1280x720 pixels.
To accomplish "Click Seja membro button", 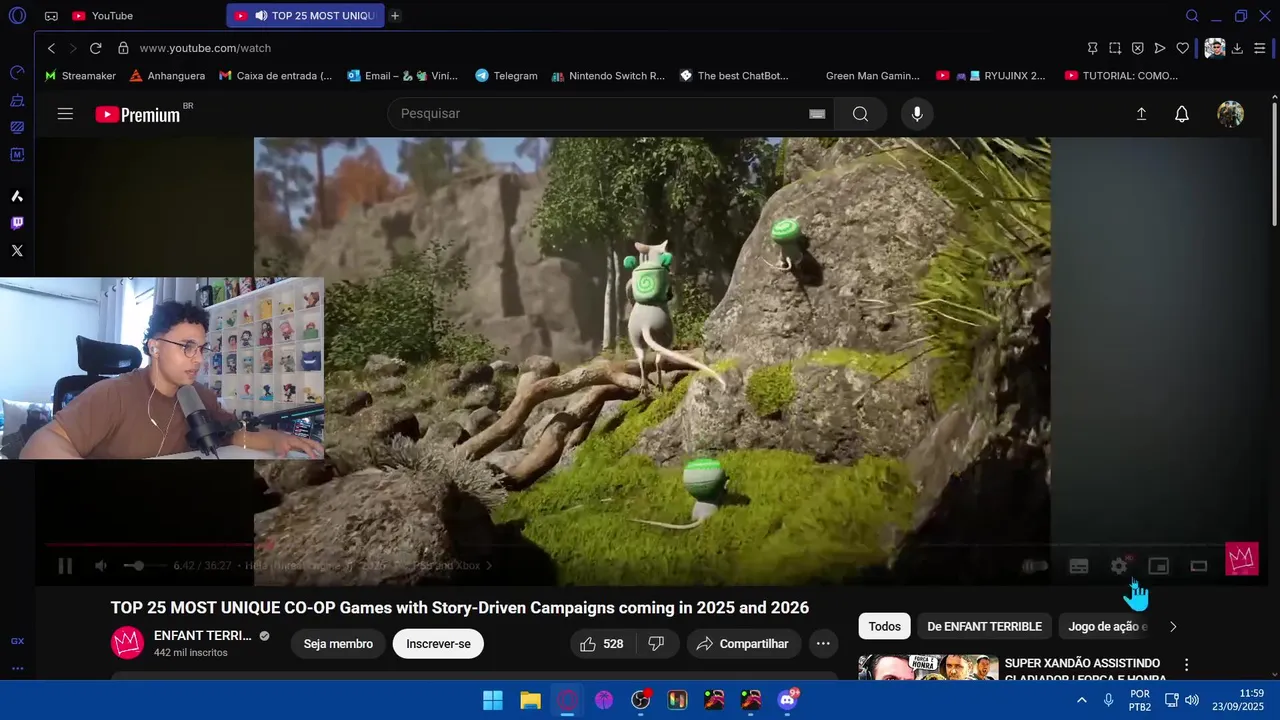I will coord(338,644).
